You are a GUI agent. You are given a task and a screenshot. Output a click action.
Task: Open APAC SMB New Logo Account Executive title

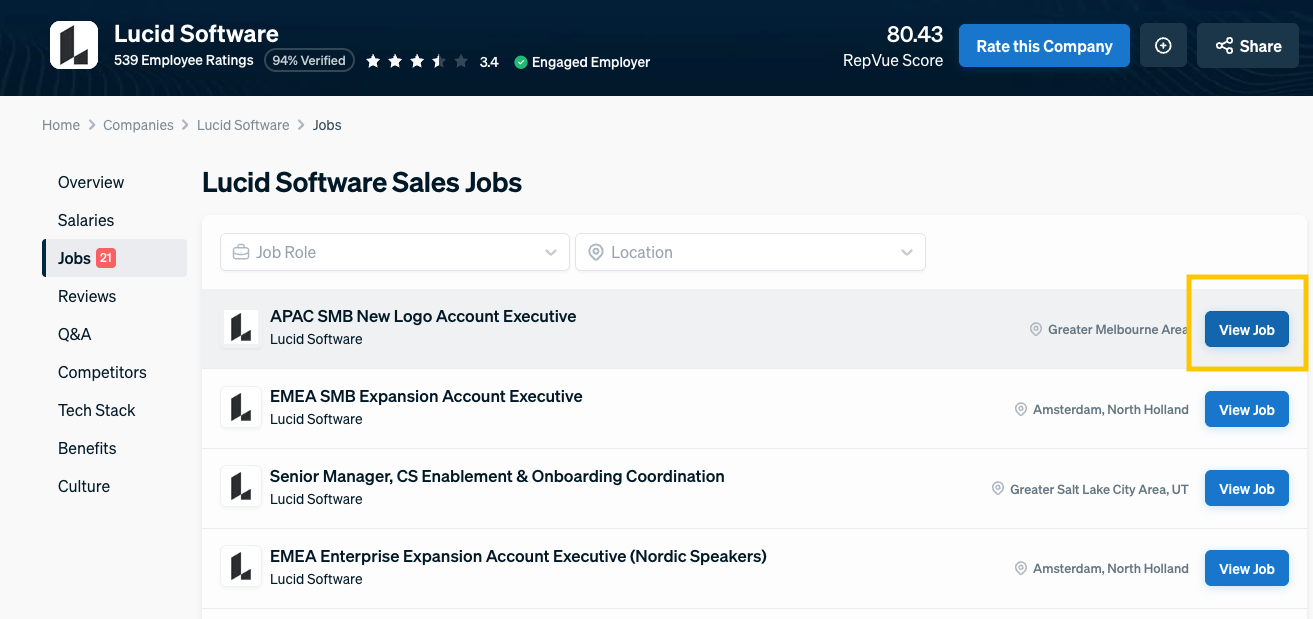(x=423, y=316)
